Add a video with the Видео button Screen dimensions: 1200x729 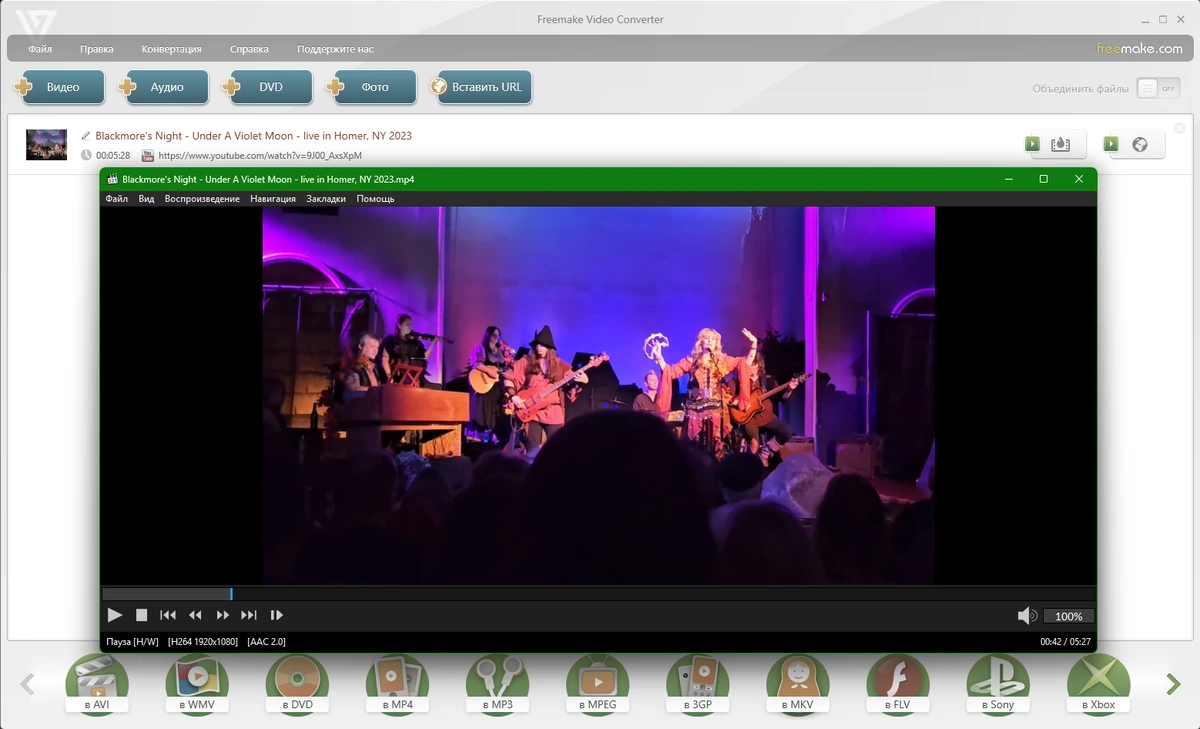point(60,87)
